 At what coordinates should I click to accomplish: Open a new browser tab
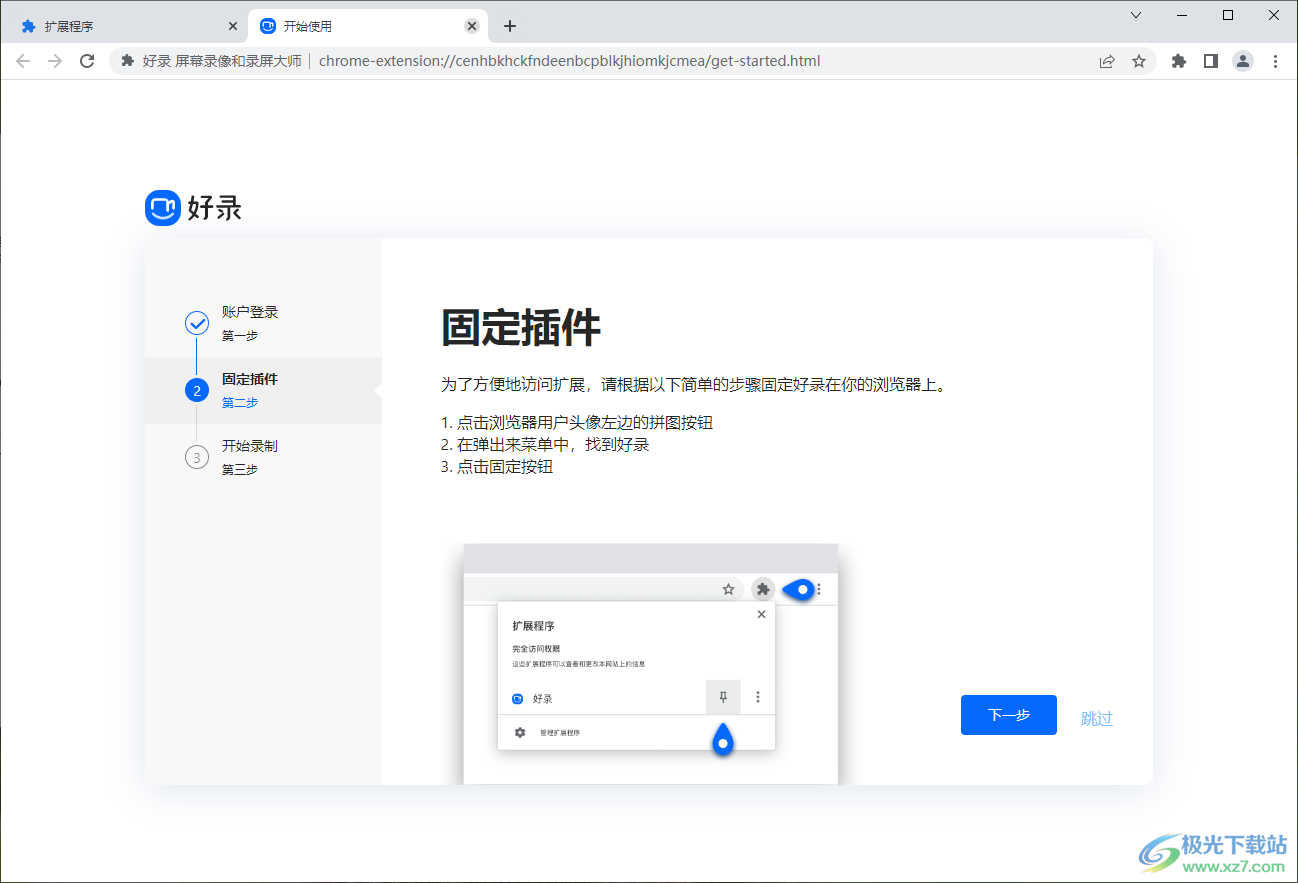(x=510, y=26)
